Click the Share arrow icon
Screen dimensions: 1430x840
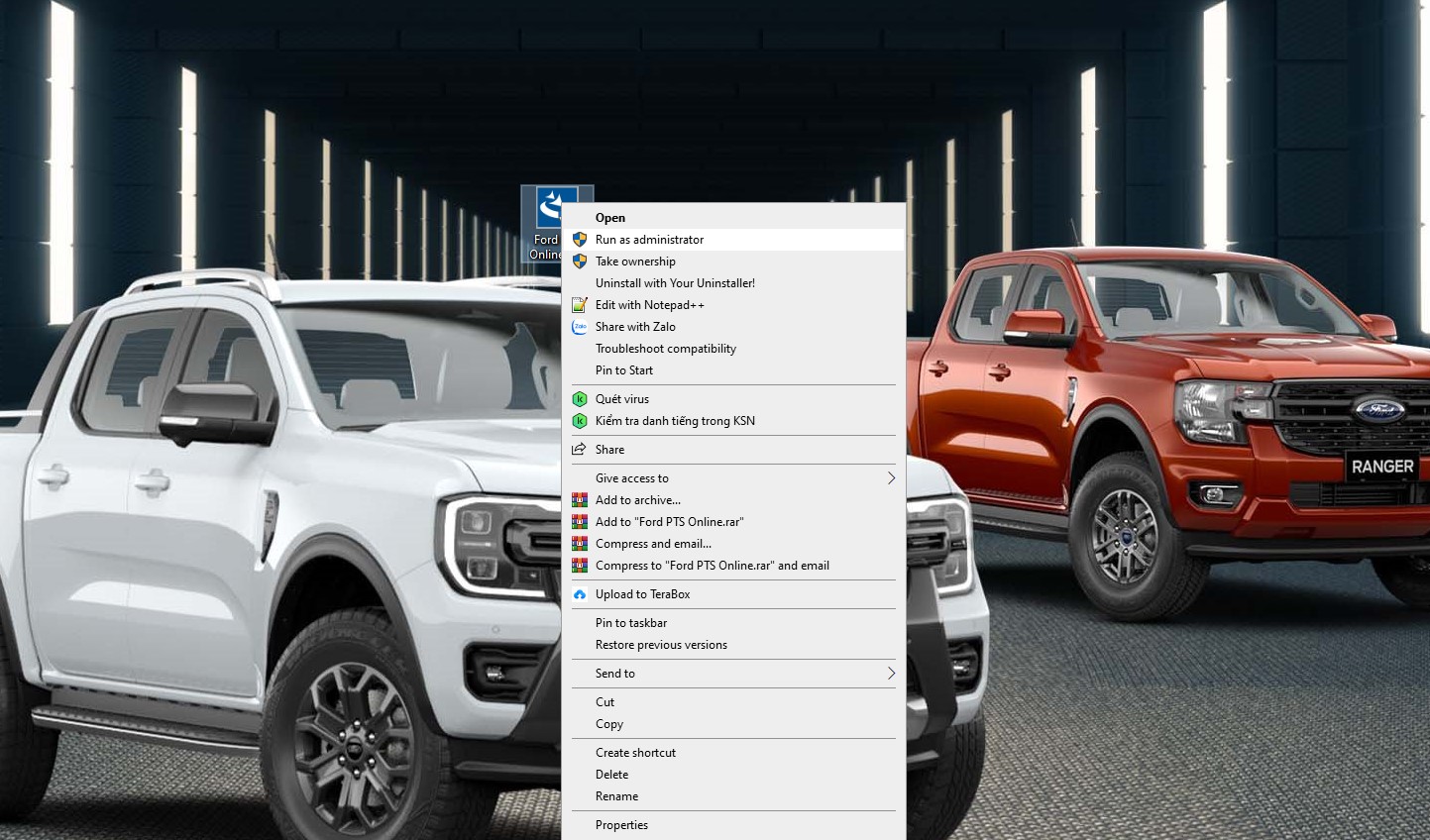[x=580, y=450]
